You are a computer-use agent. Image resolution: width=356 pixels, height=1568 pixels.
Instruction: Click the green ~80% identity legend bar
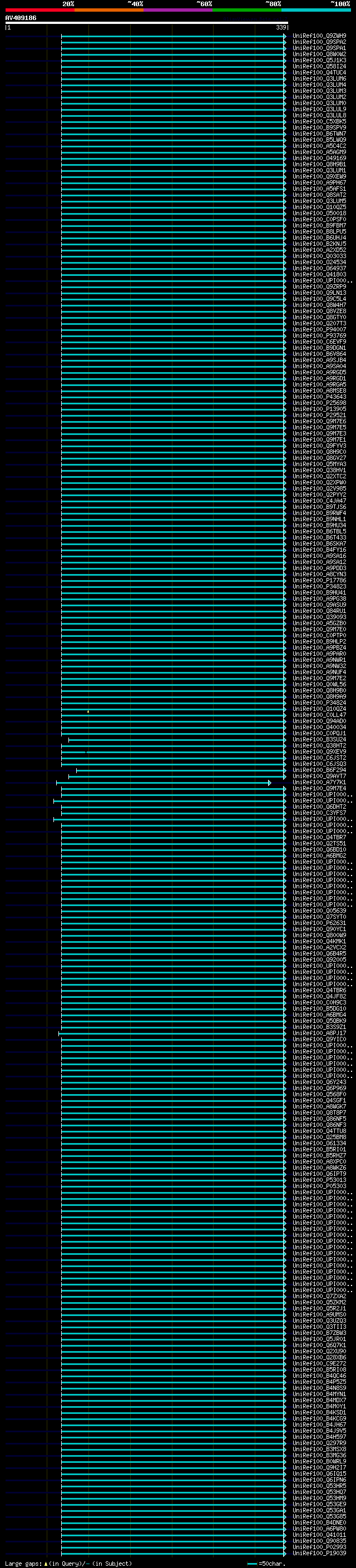coord(247,10)
